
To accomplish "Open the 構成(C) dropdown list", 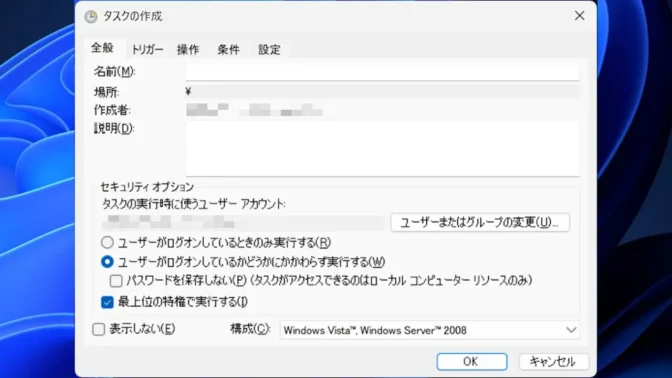I will (429, 330).
